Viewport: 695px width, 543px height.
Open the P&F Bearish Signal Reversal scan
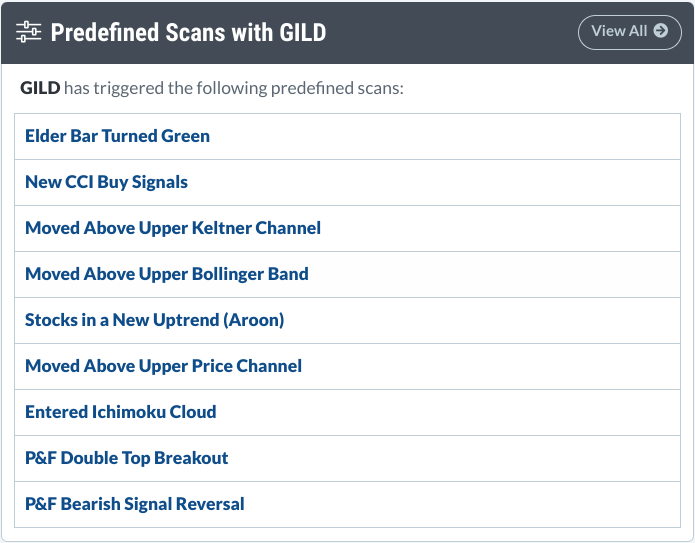coord(135,504)
